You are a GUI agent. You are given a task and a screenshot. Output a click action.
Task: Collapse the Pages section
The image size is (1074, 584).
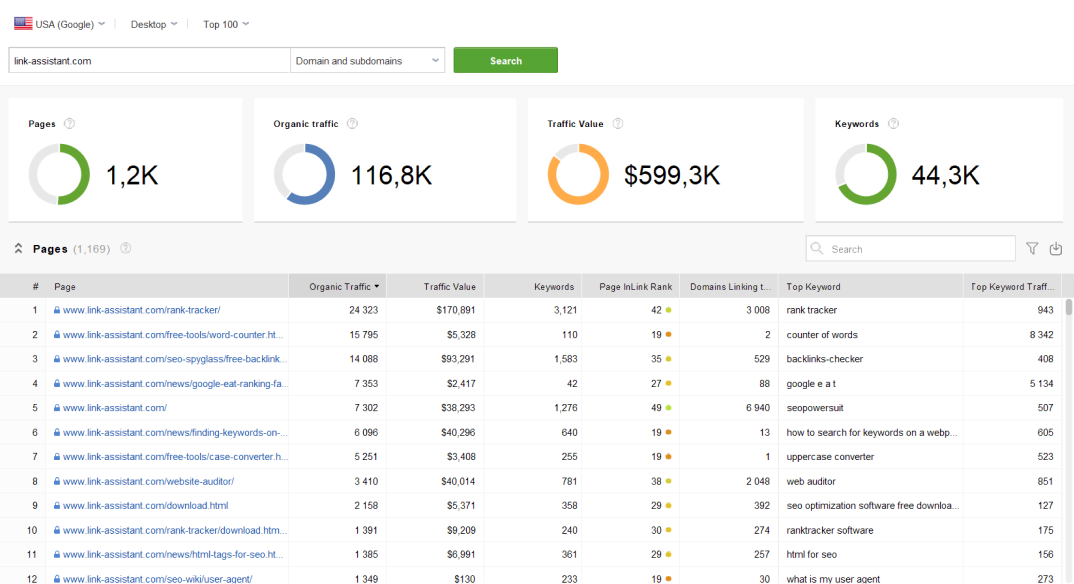click(x=18, y=249)
